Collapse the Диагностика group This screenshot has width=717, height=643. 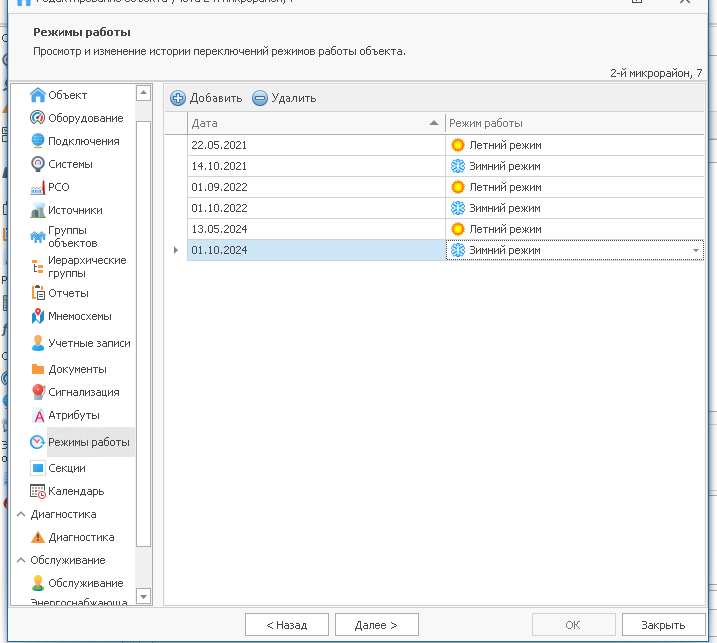(20, 514)
